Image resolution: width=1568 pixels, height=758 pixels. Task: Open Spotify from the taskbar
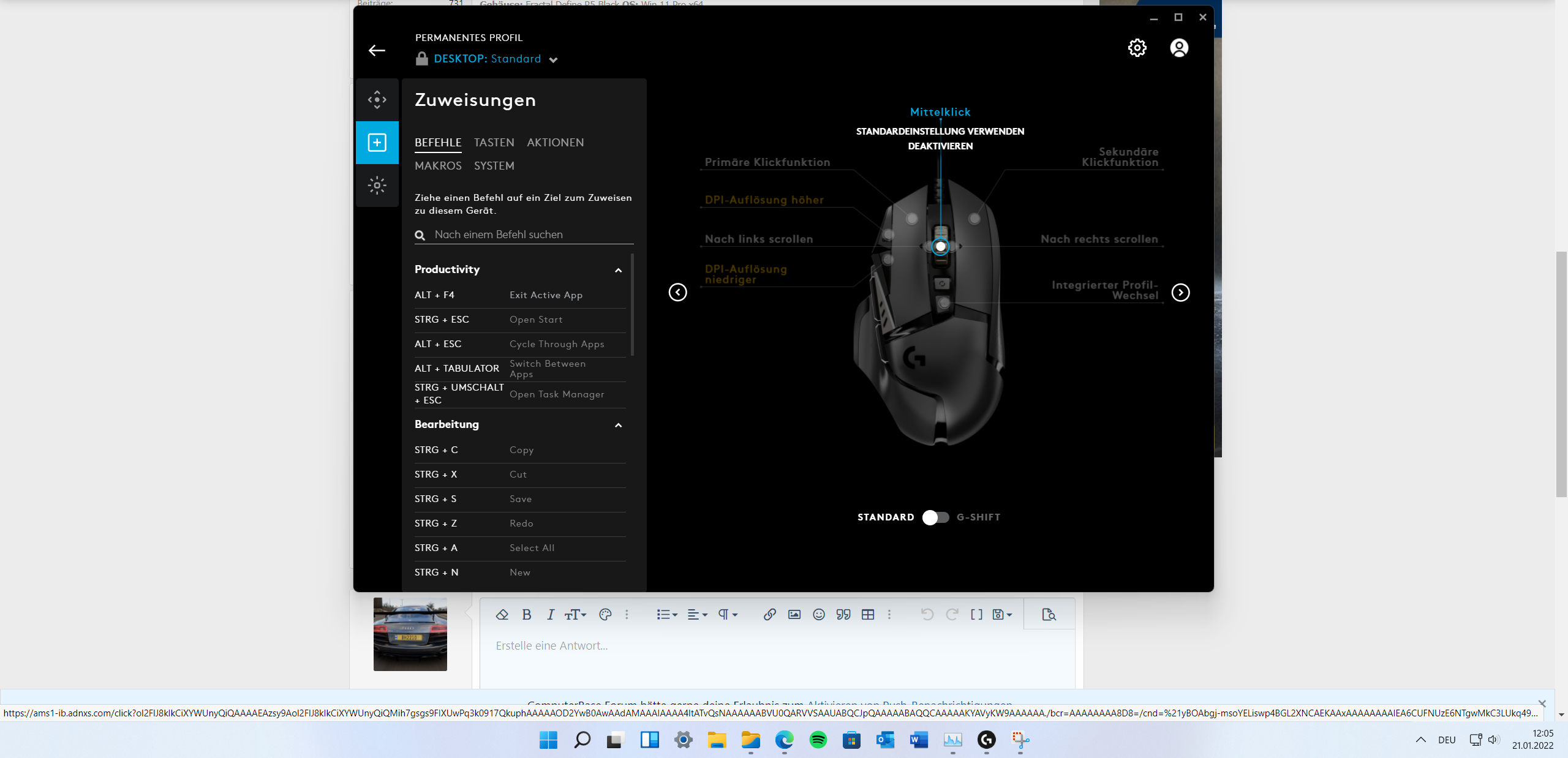click(818, 740)
